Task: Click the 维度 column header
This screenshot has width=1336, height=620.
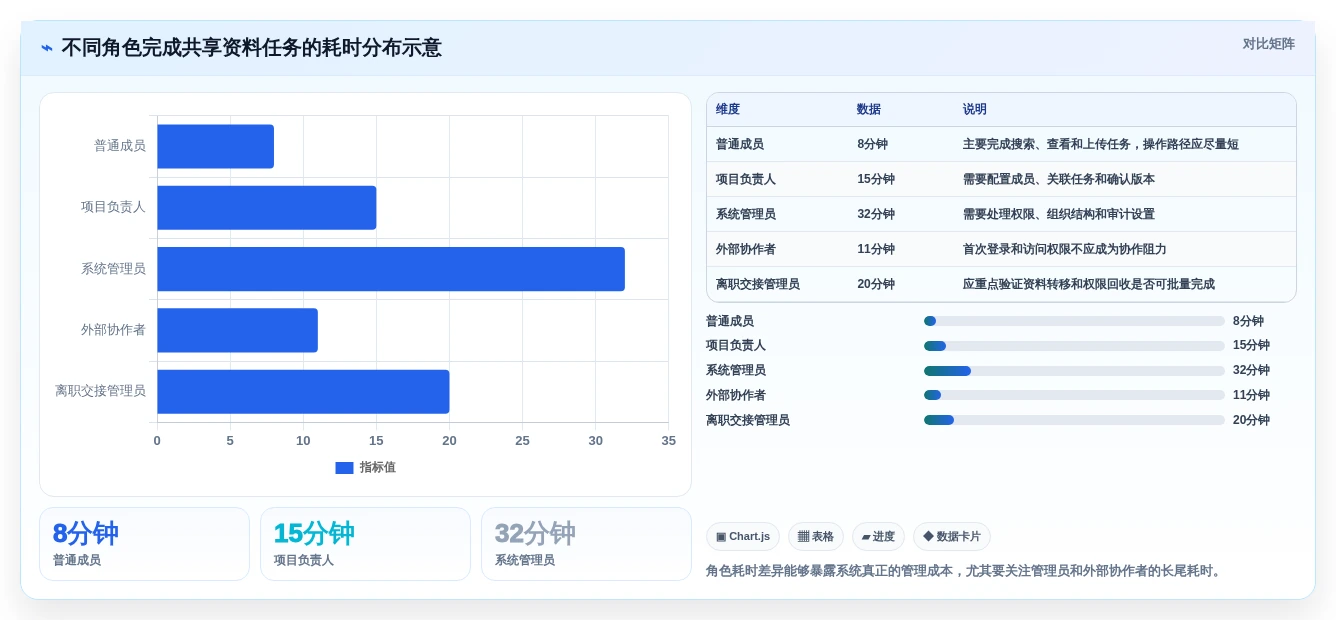Action: click(728, 110)
